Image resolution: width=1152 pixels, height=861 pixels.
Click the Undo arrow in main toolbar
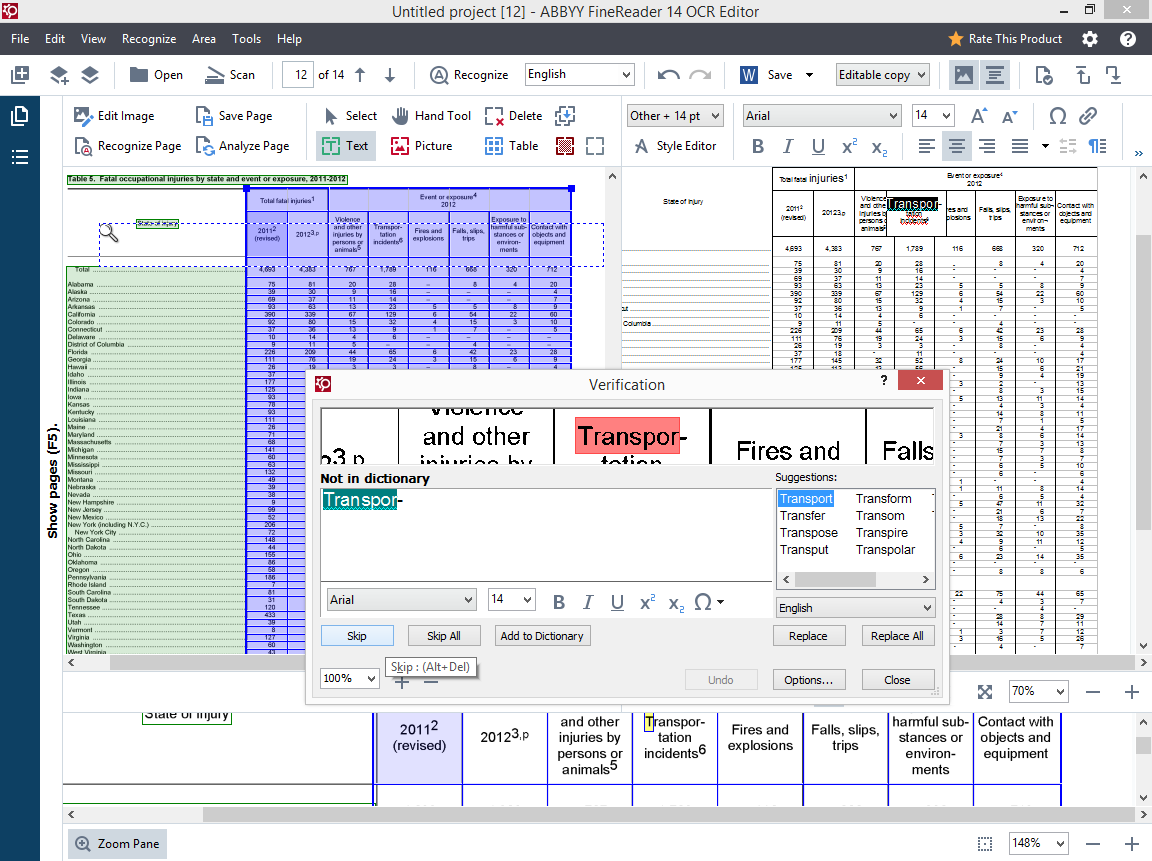coord(669,74)
